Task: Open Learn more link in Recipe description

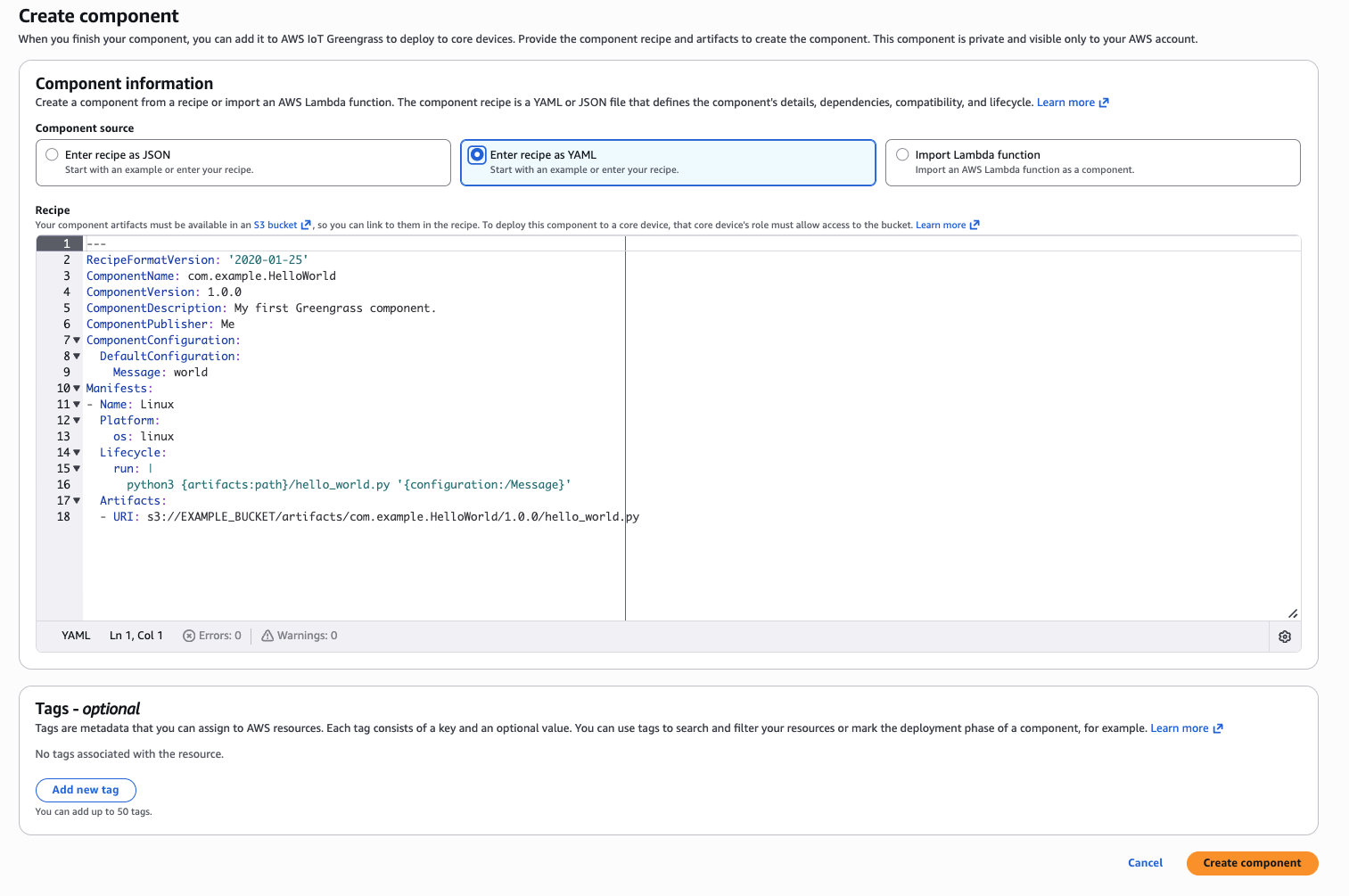Action: (x=947, y=225)
